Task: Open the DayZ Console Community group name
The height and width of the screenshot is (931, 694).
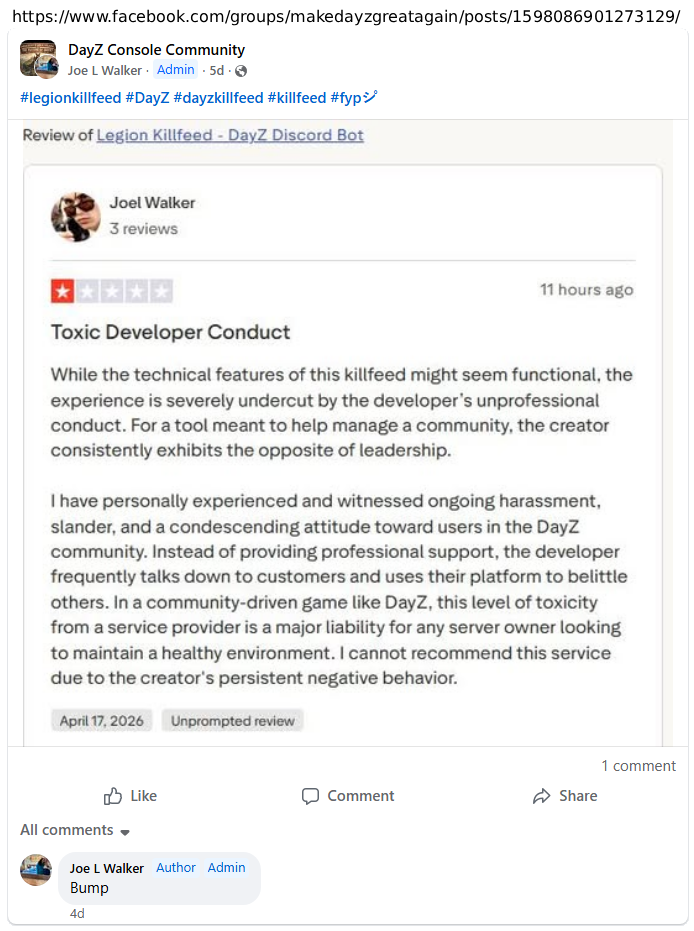Action: (156, 50)
